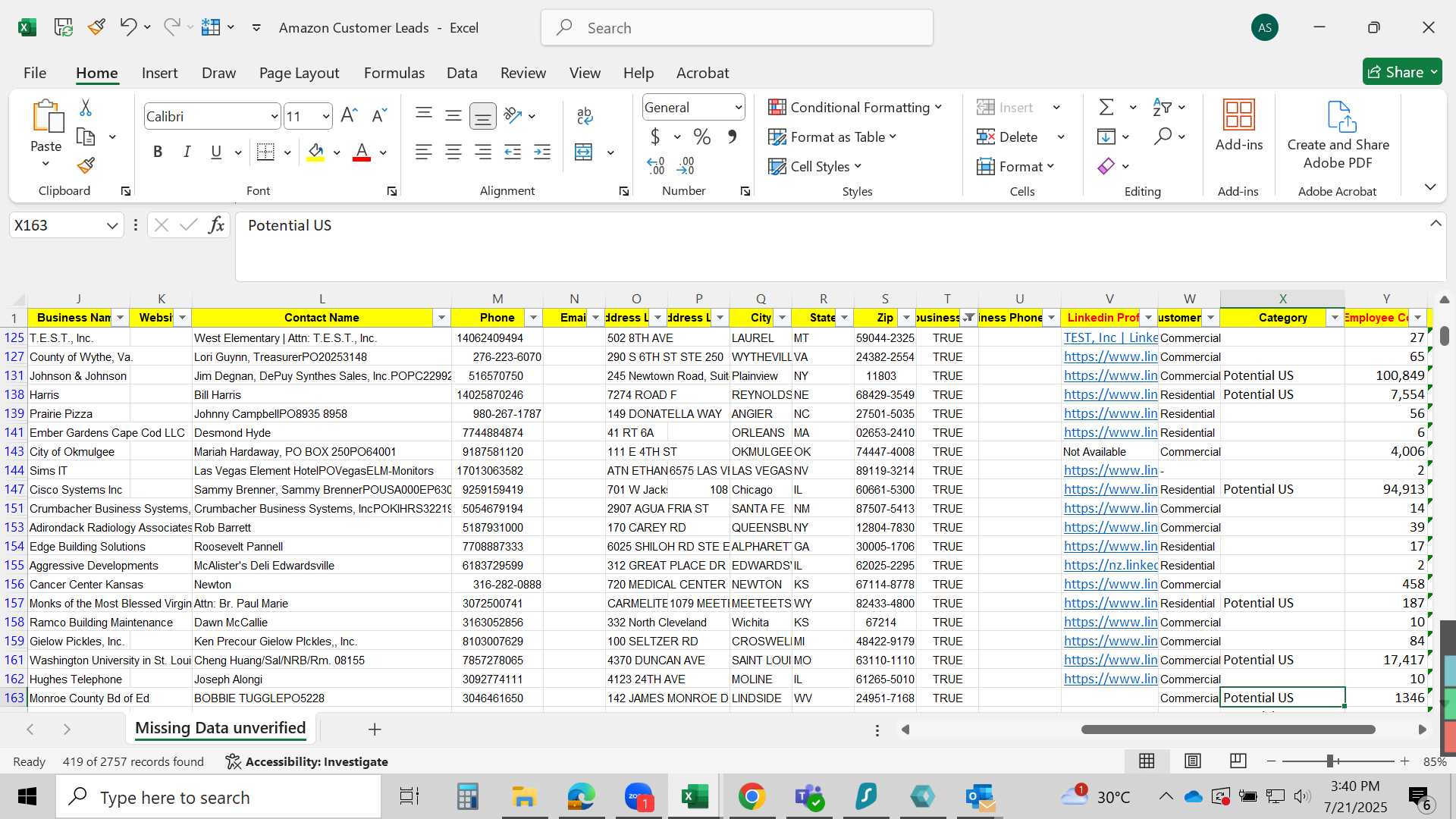Click the Wrap Text icon
This screenshot has width=1456, height=819.
click(x=585, y=115)
